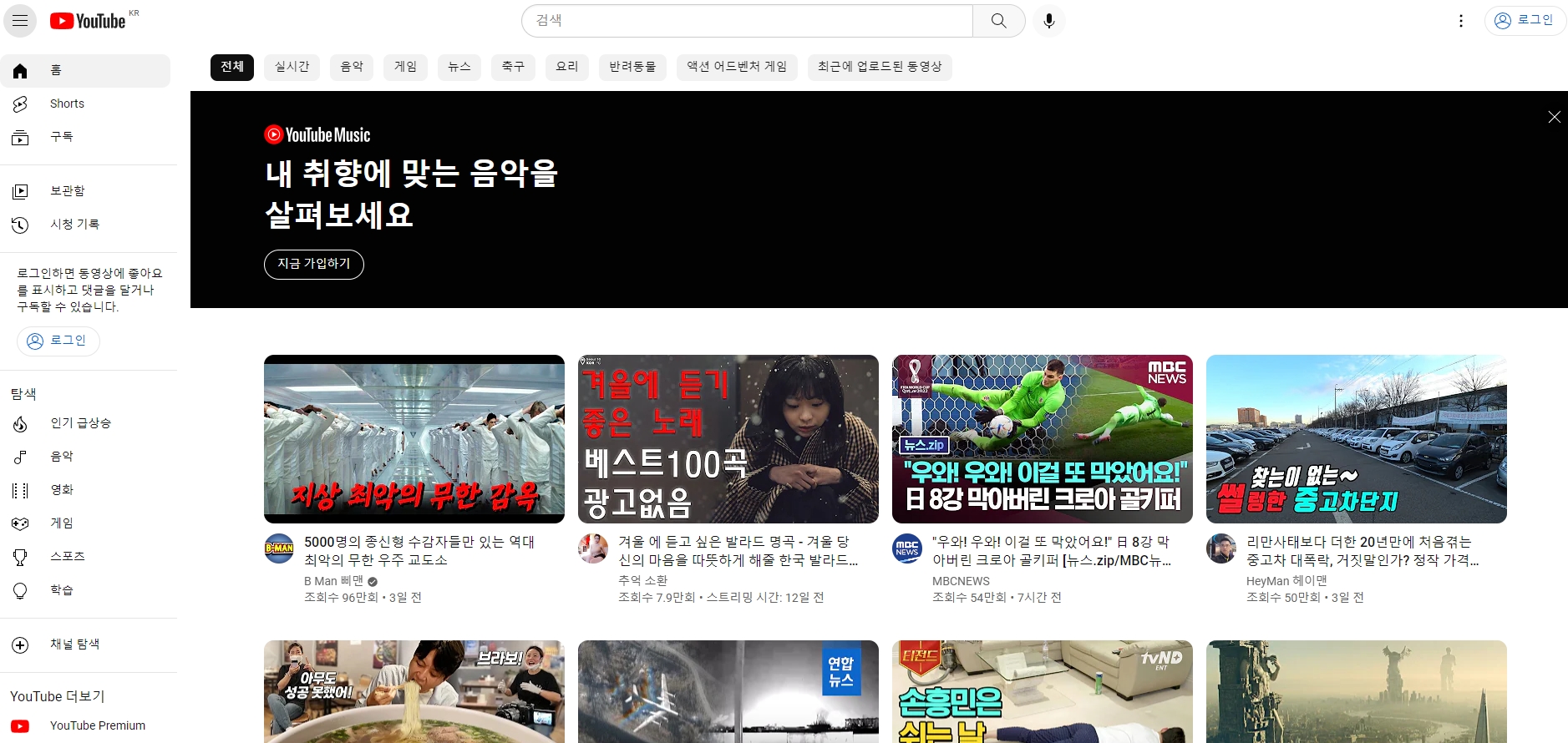Open the B Man channel avatar
Image resolution: width=1568 pixels, height=743 pixels.
tap(279, 548)
